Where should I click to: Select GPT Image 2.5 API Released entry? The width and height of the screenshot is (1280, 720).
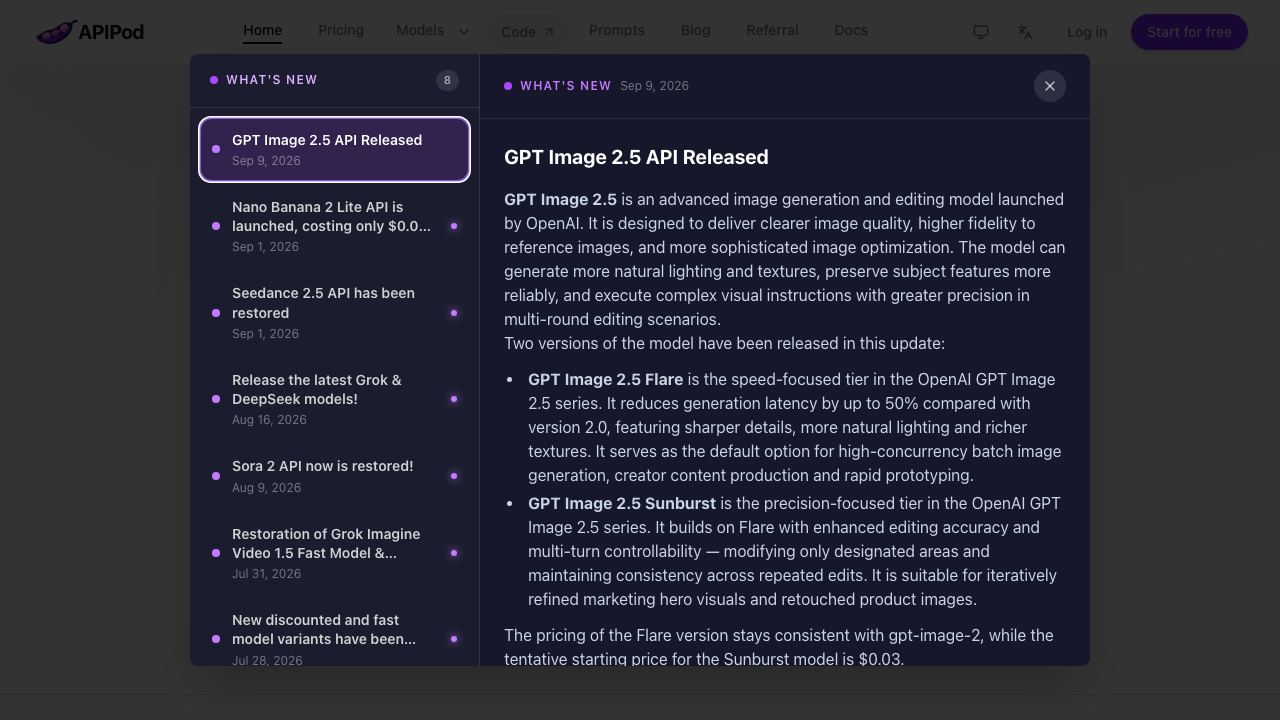335,150
